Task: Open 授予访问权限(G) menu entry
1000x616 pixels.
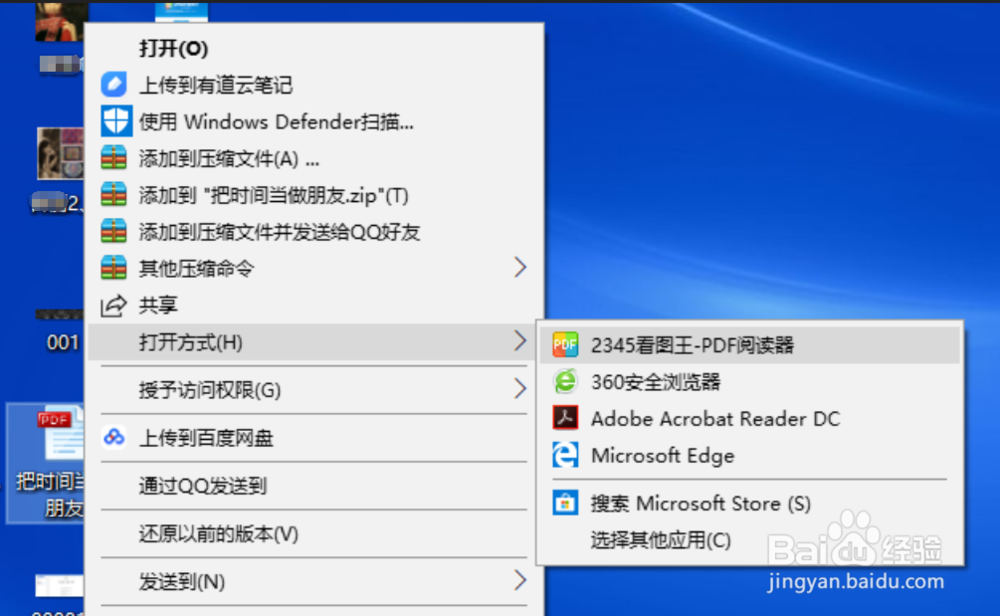Action: (314, 389)
